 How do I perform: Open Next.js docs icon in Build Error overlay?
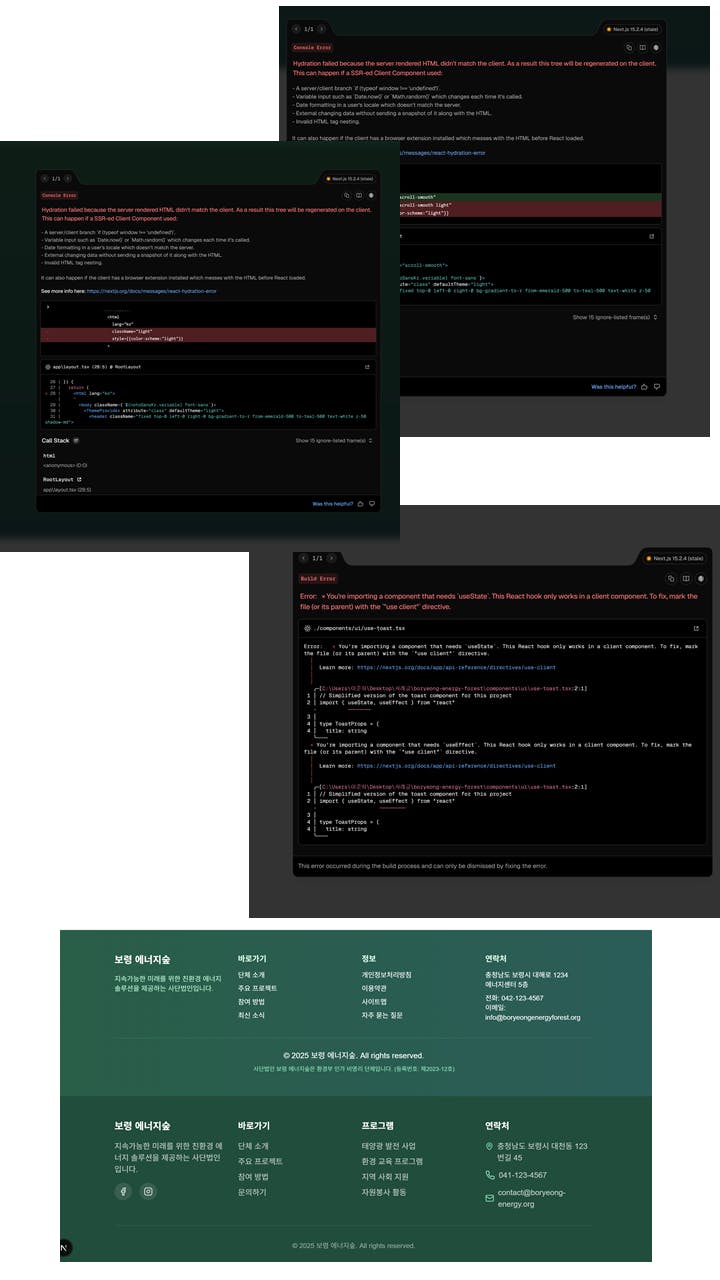click(686, 578)
